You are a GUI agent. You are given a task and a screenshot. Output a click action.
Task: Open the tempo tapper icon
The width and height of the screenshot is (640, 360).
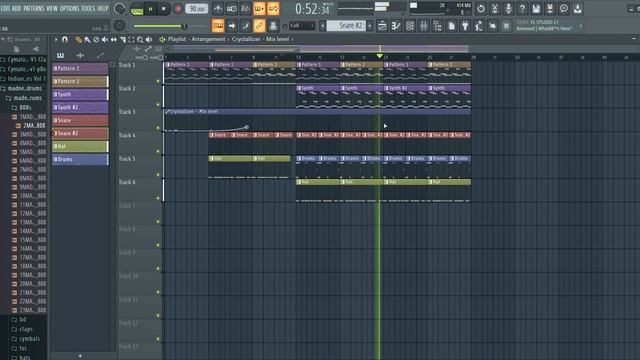479,26
